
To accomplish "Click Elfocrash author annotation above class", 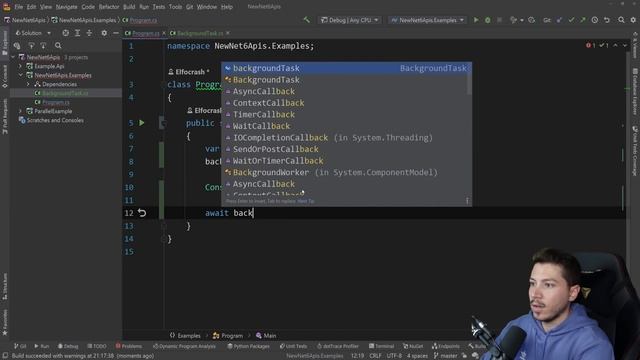I will [x=189, y=72].
